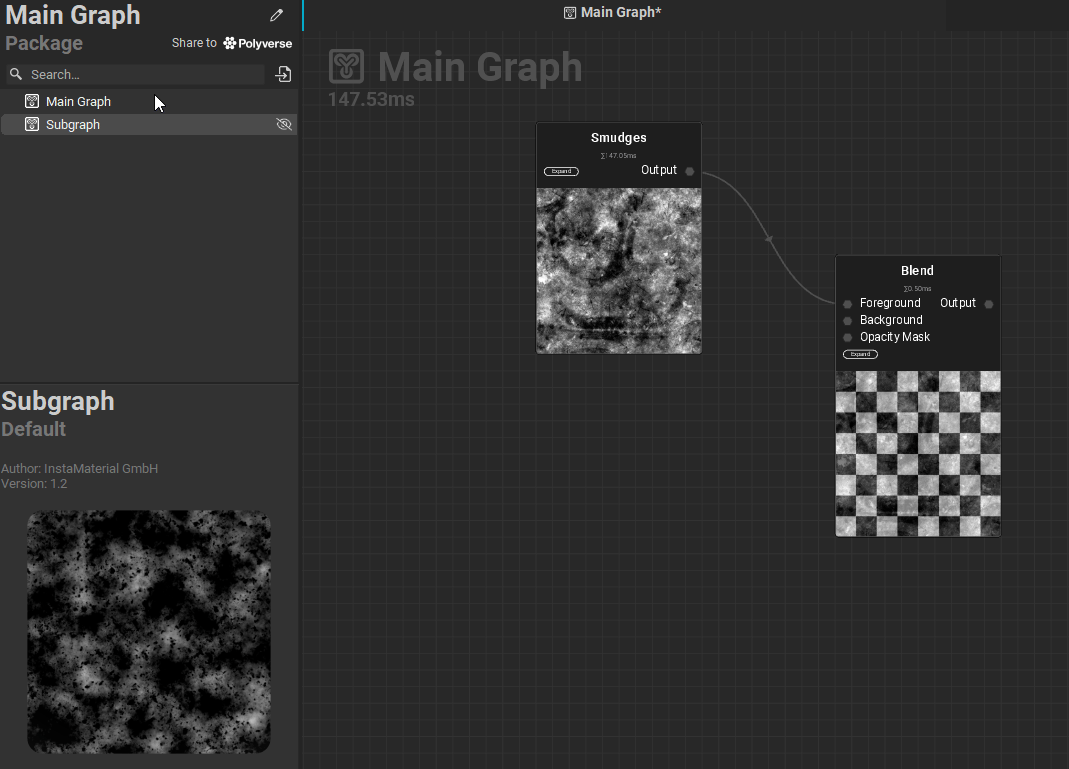Click the Smudges node preview thumbnail
The height and width of the screenshot is (769, 1069).
618,271
